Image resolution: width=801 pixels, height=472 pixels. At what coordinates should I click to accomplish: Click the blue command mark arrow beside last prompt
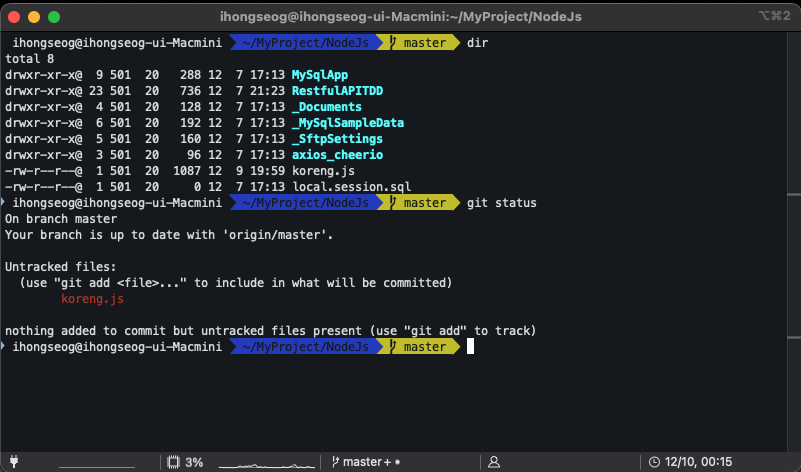click(x=3, y=347)
